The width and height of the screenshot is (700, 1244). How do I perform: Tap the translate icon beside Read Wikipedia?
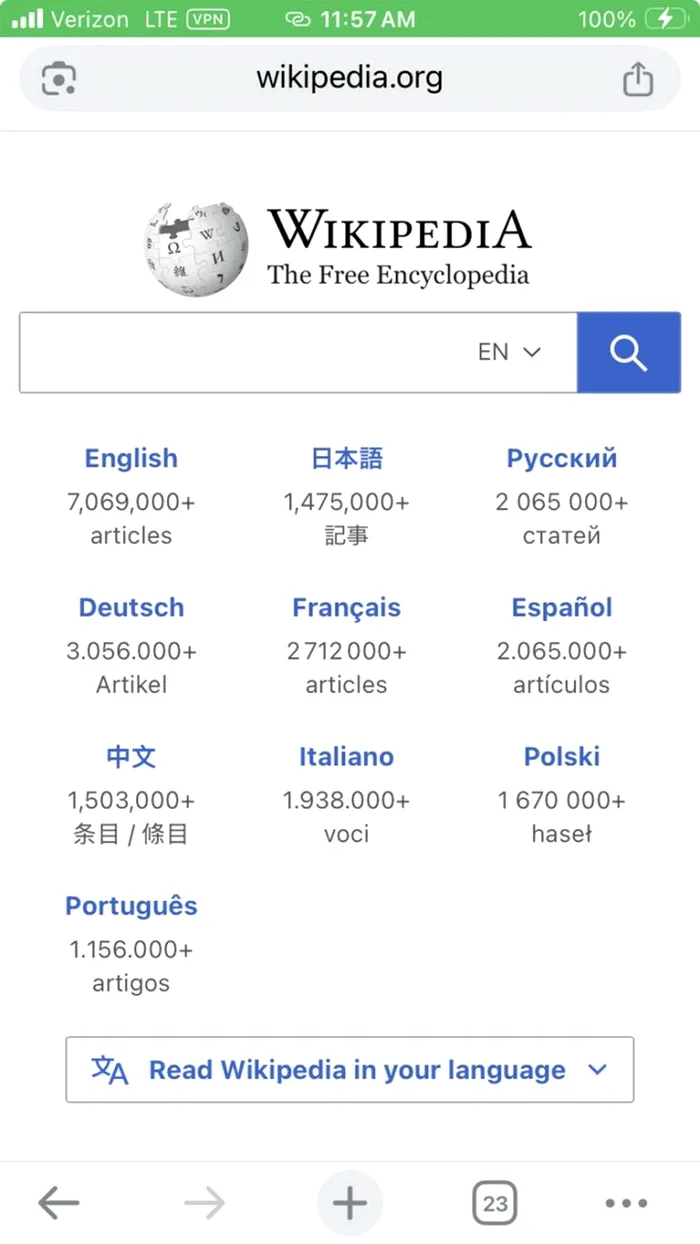110,1070
